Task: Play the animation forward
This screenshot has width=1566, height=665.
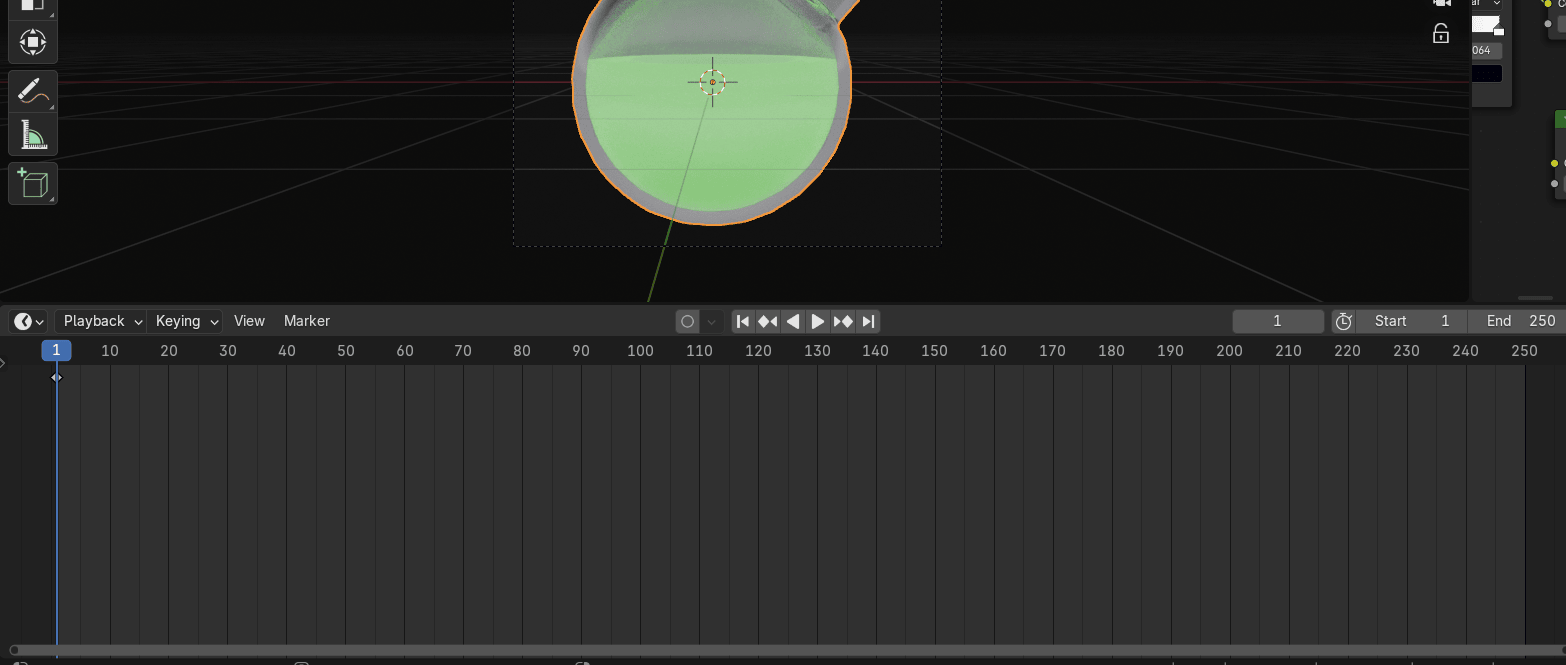Action: 818,321
